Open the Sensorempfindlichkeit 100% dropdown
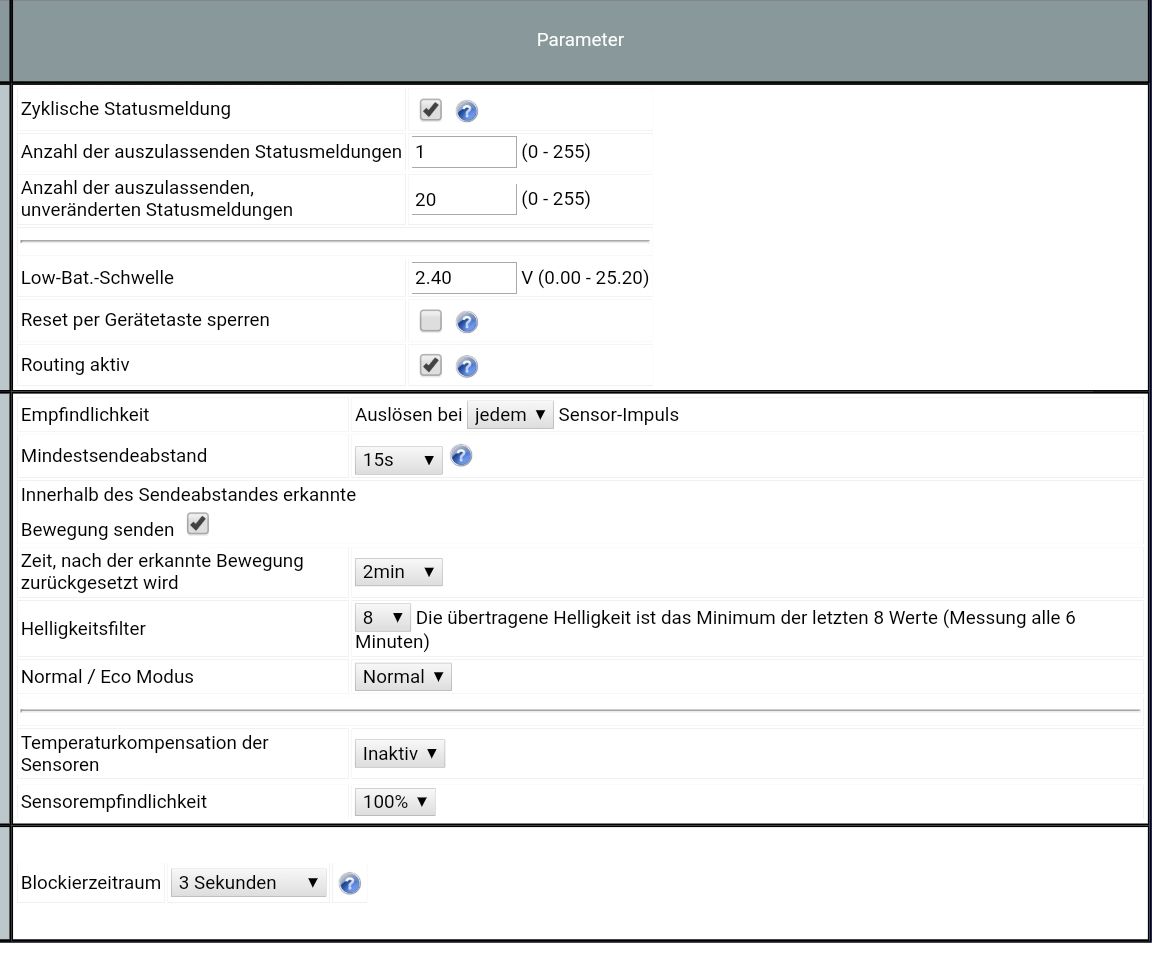The width and height of the screenshot is (1152, 962). [x=394, y=801]
